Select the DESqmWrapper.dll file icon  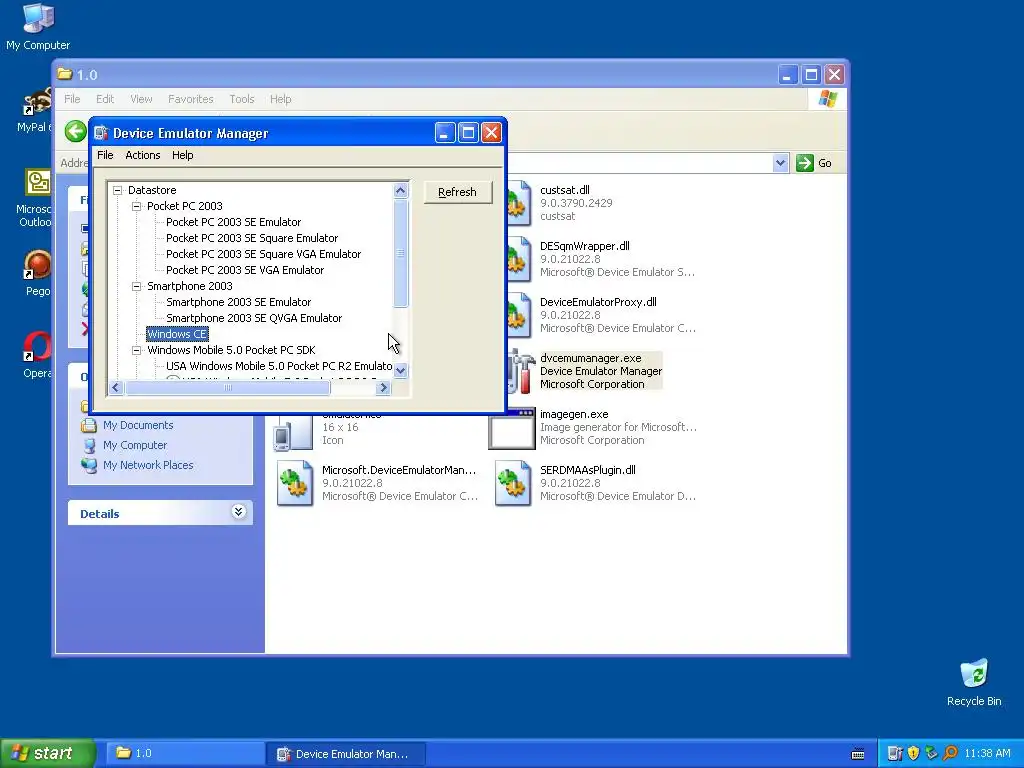[x=519, y=259]
